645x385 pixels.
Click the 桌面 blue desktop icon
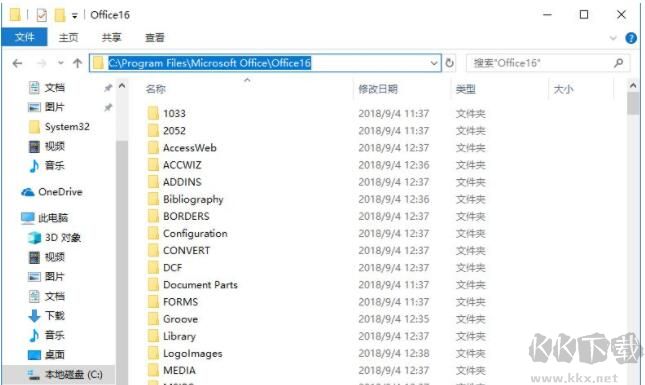point(35,355)
